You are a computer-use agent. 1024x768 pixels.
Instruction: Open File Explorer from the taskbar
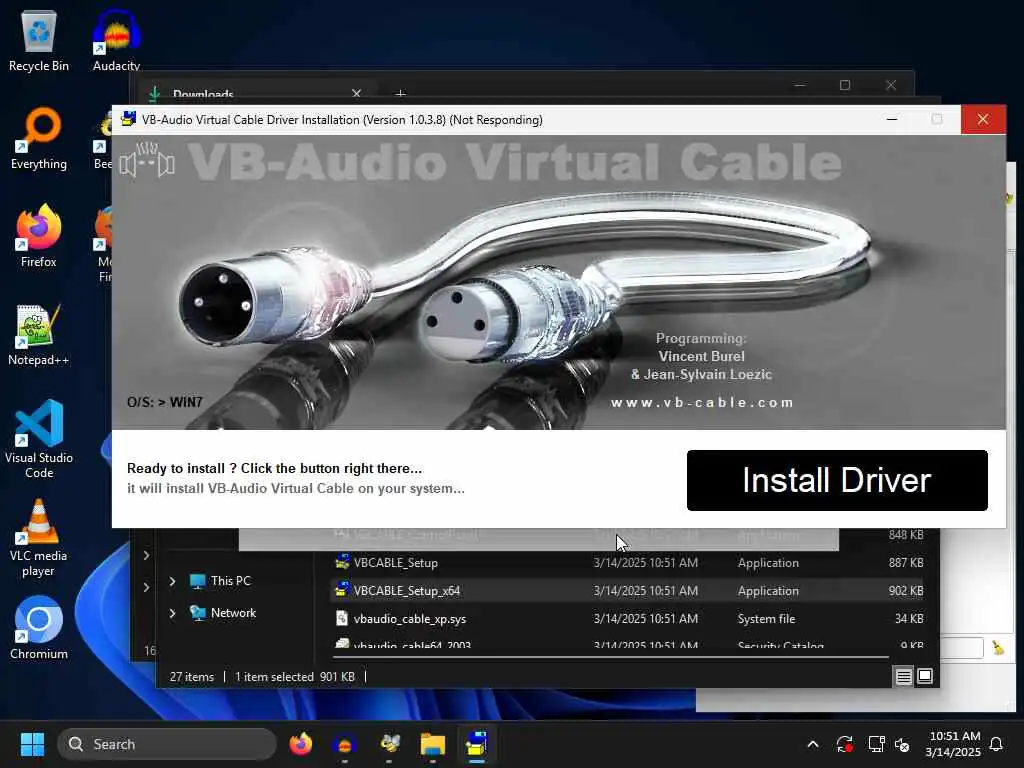click(432, 744)
